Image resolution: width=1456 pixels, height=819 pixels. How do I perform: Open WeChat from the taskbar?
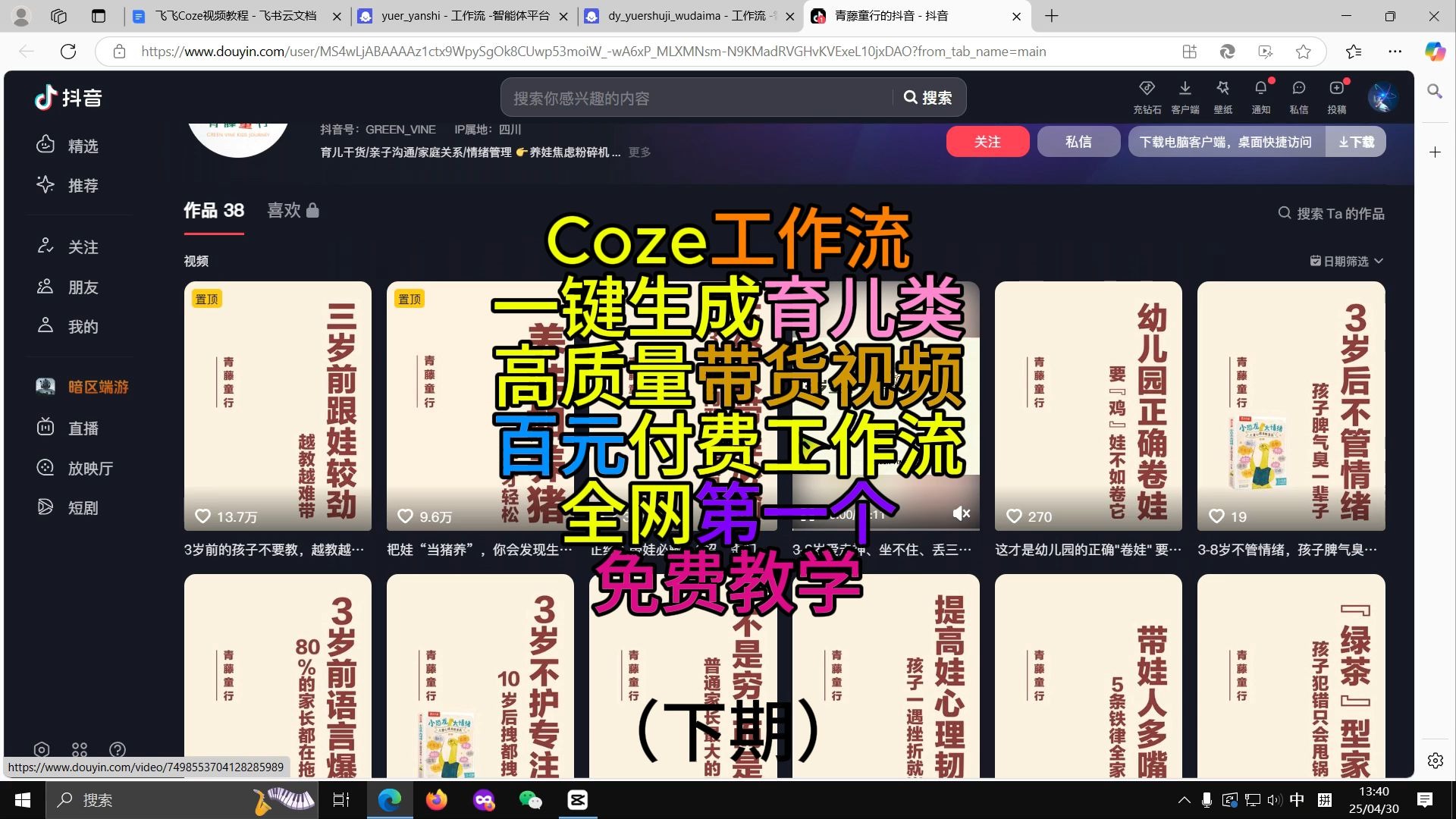(530, 800)
